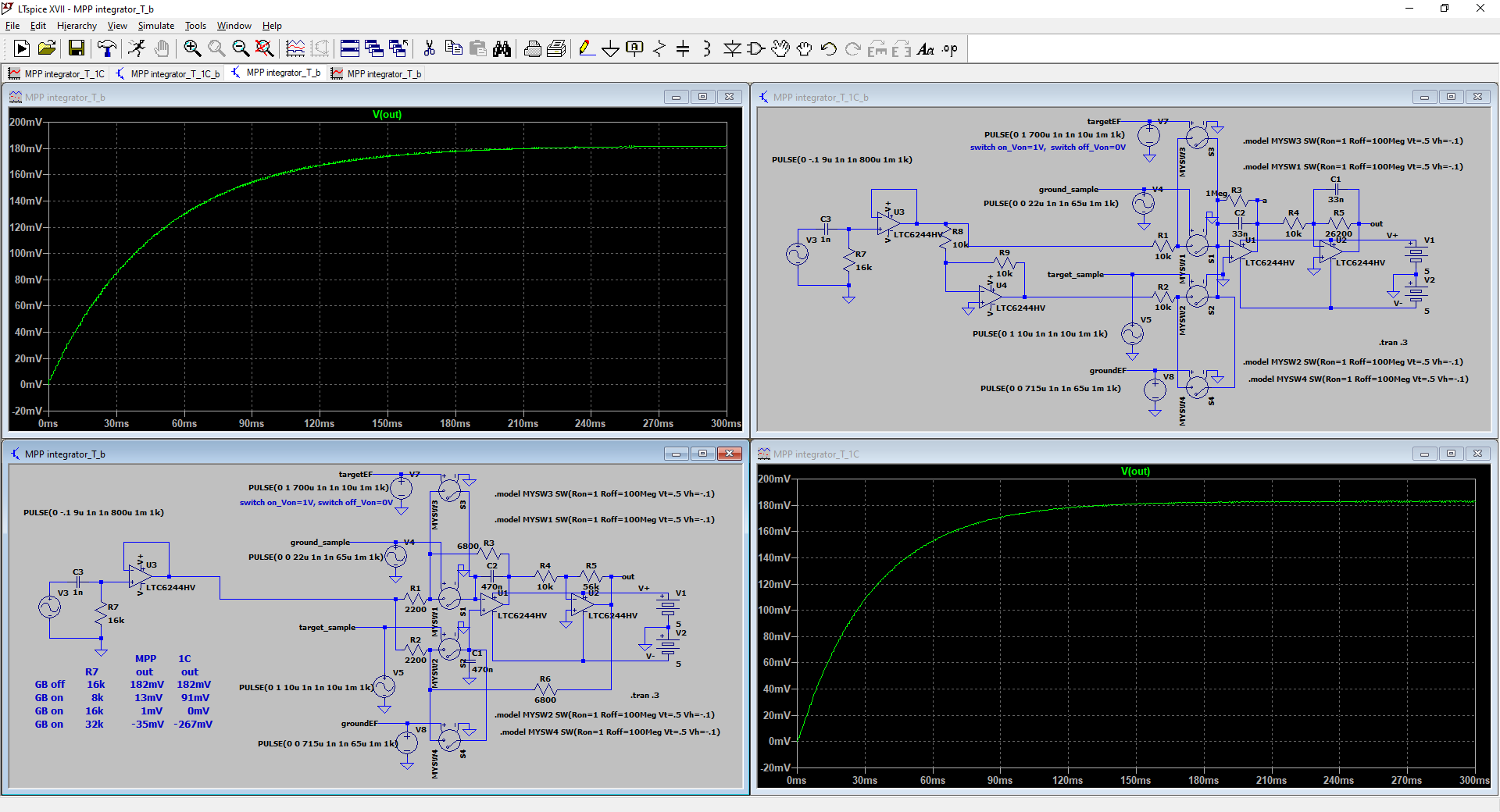Click V(out) trace label in top-left plot
Screen dimensions: 1500x812
point(387,115)
